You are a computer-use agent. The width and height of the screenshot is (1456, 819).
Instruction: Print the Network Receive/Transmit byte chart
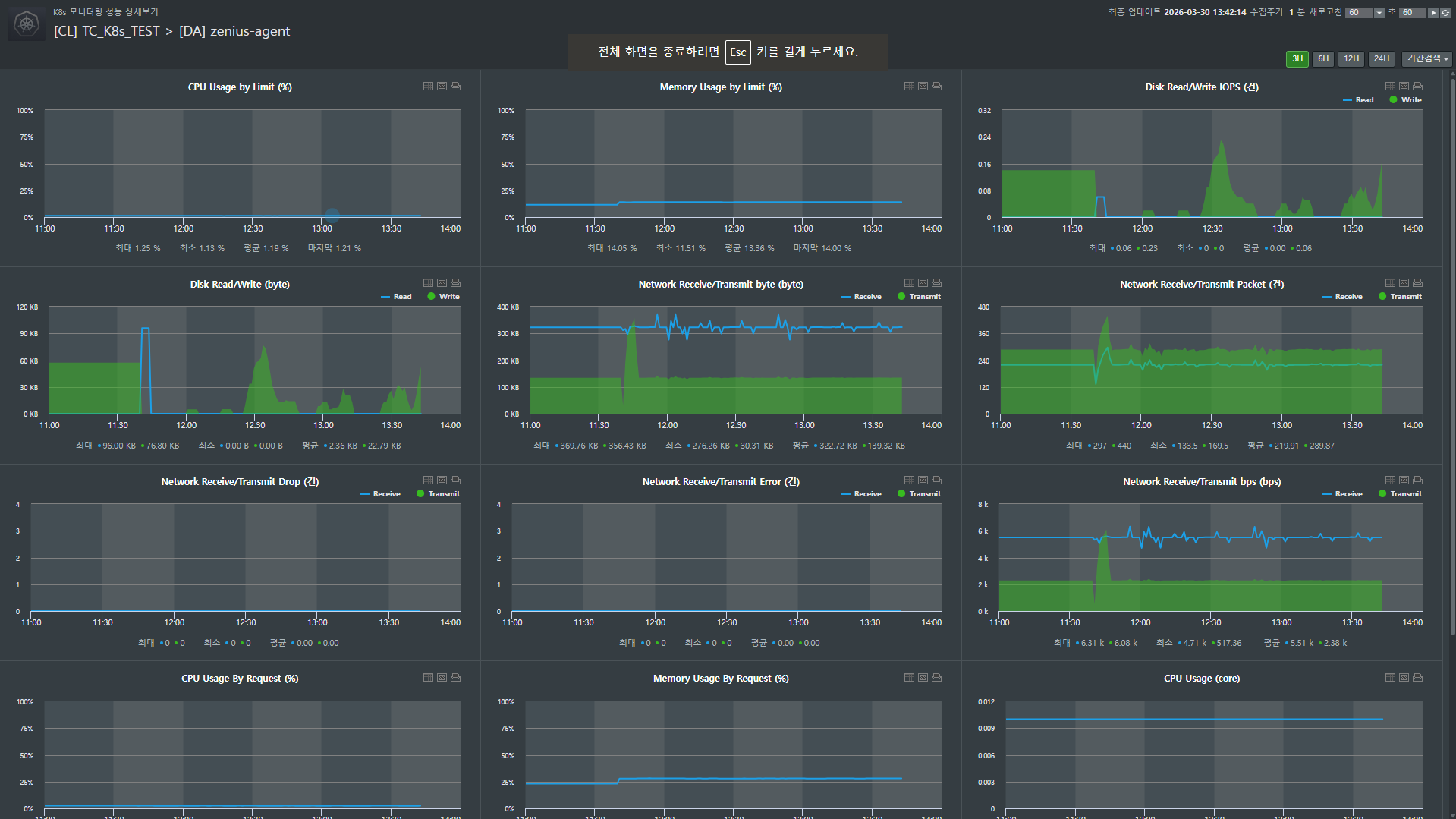click(936, 283)
